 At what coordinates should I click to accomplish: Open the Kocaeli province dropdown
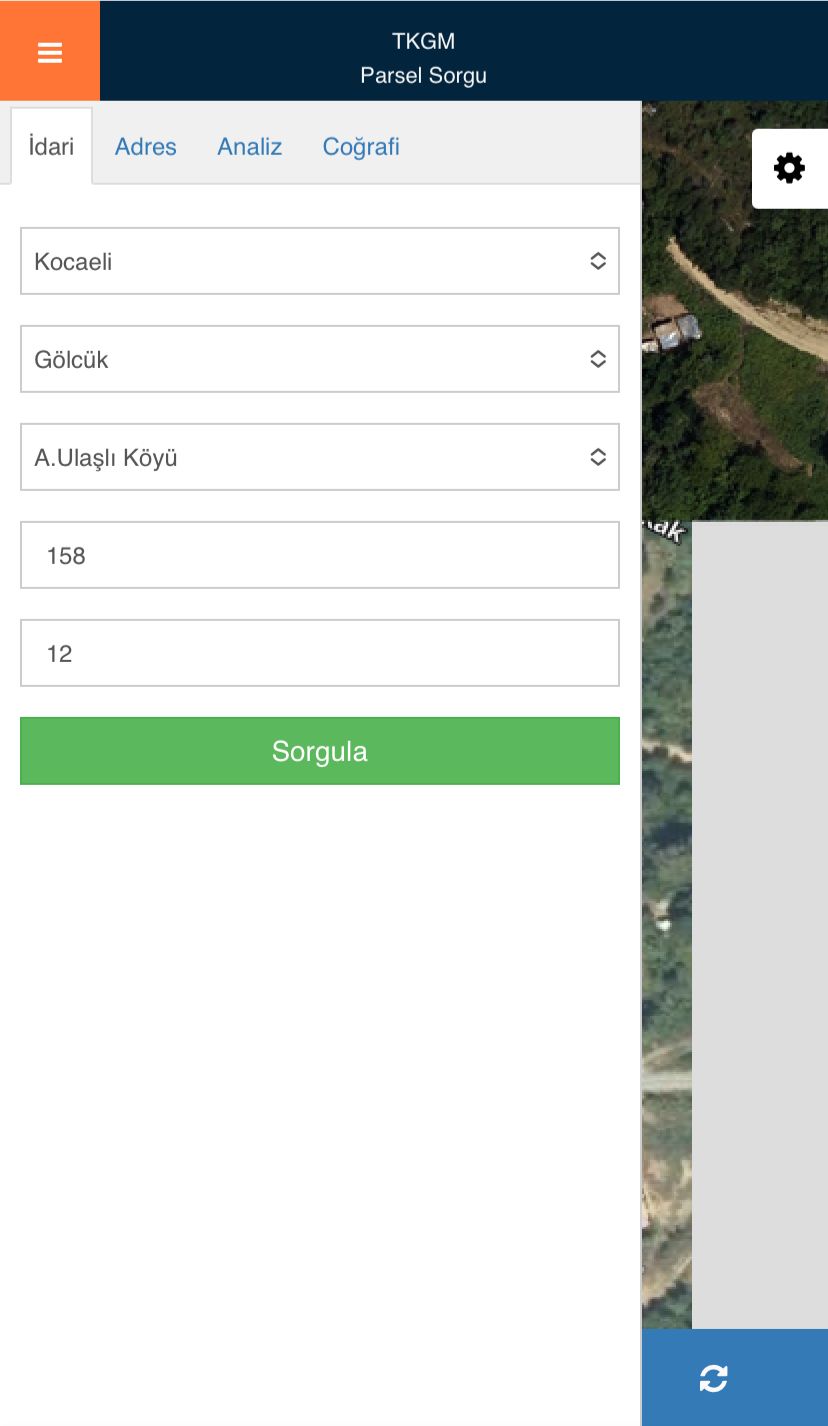point(320,261)
